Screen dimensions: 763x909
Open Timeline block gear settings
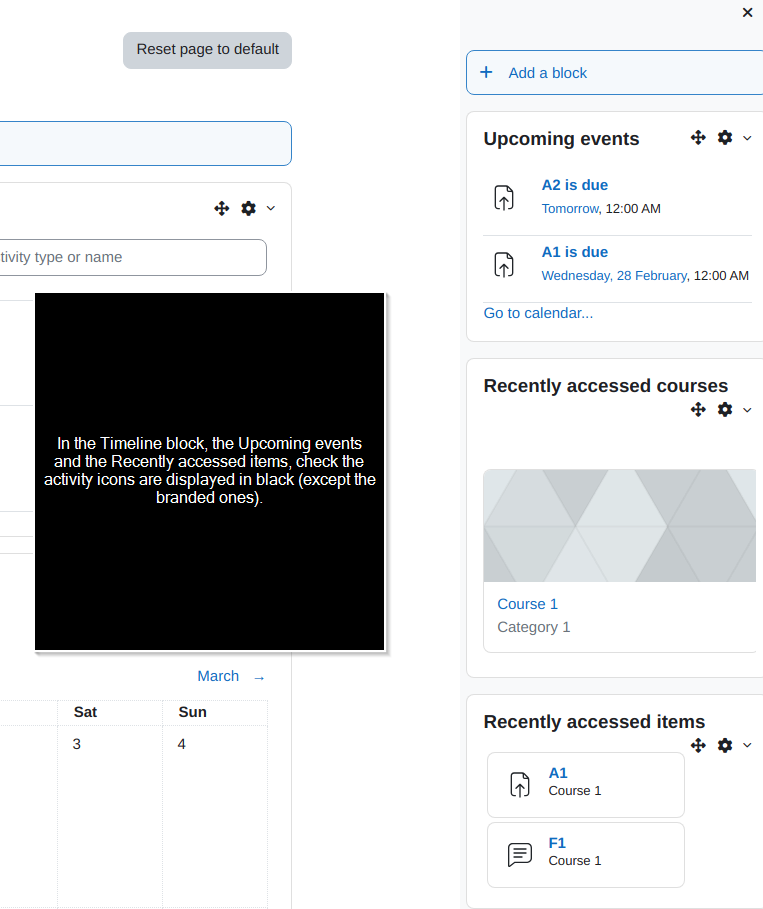(248, 208)
